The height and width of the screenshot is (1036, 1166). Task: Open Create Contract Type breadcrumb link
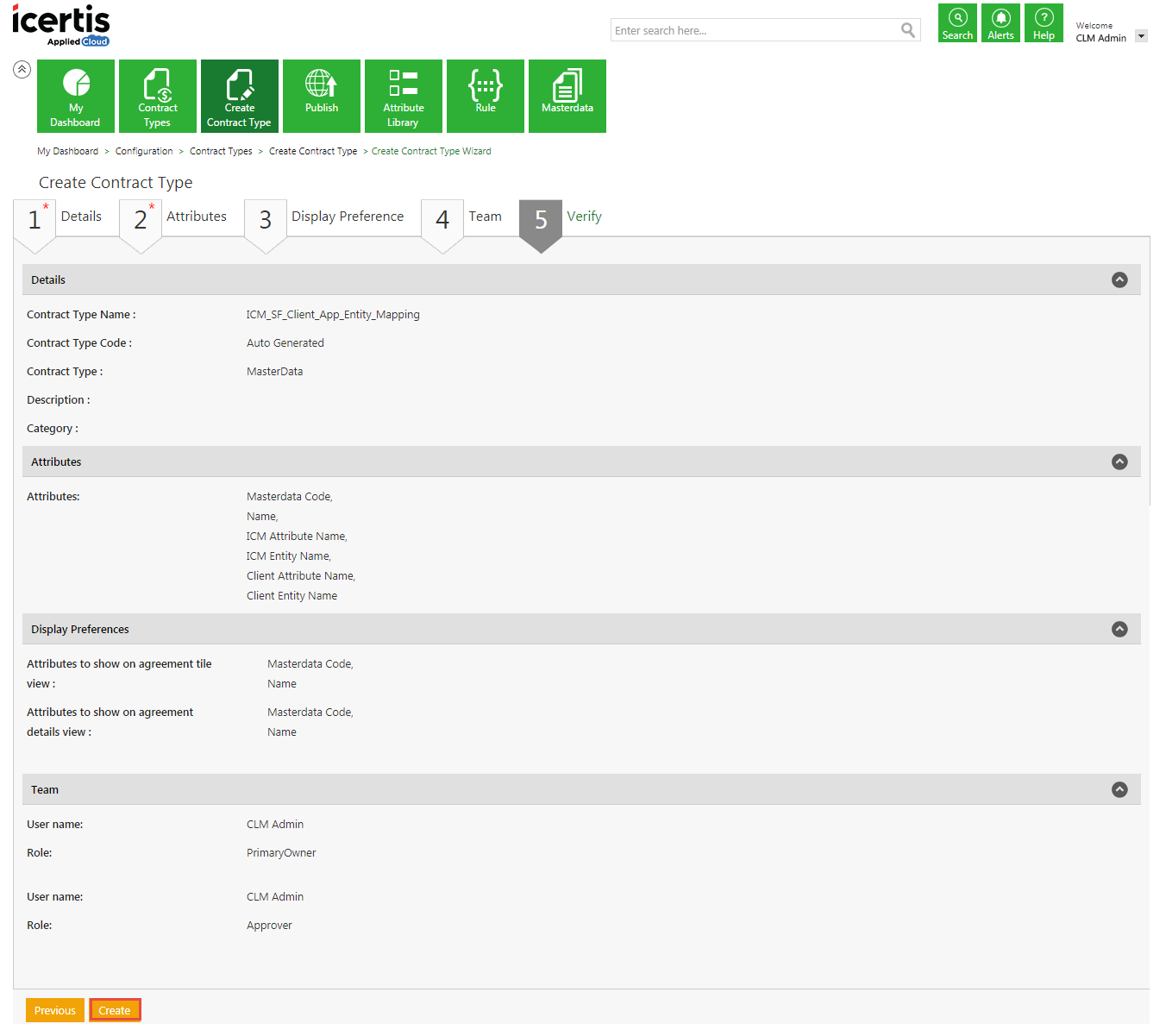(313, 151)
